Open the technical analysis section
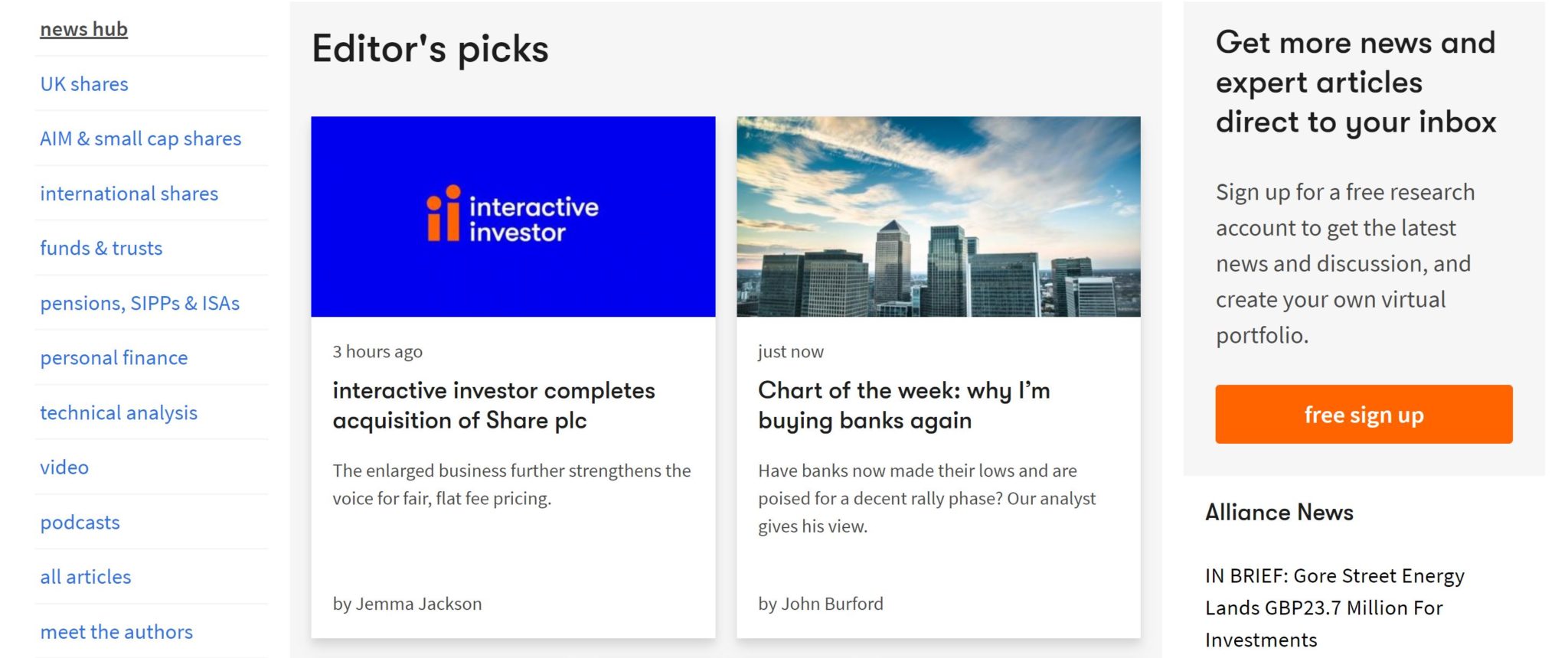Viewport: 1568px width, 658px height. [119, 412]
